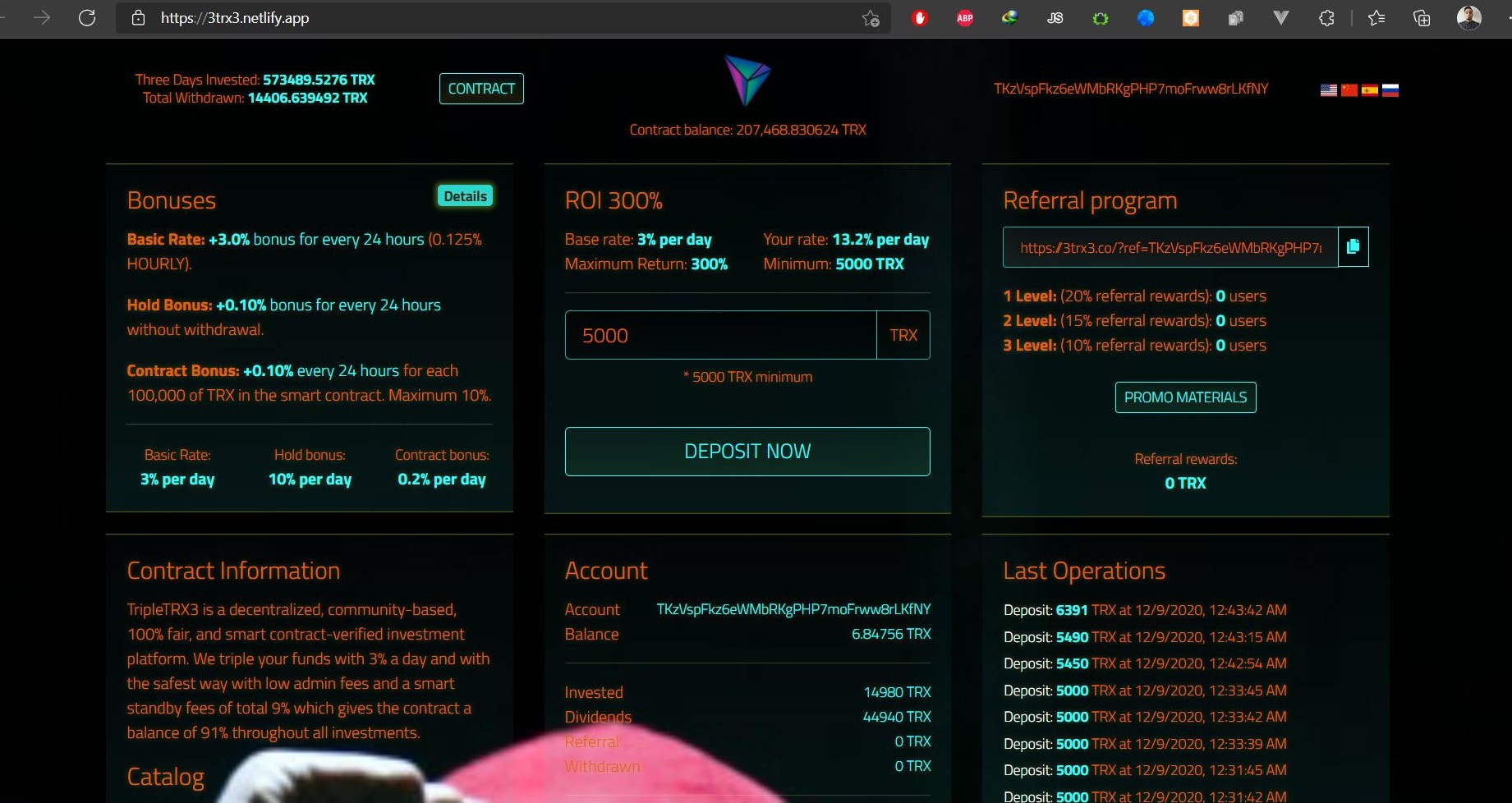Screen dimensions: 1512x803
Task: Open the gray documents extension icon
Action: tap(1235, 18)
